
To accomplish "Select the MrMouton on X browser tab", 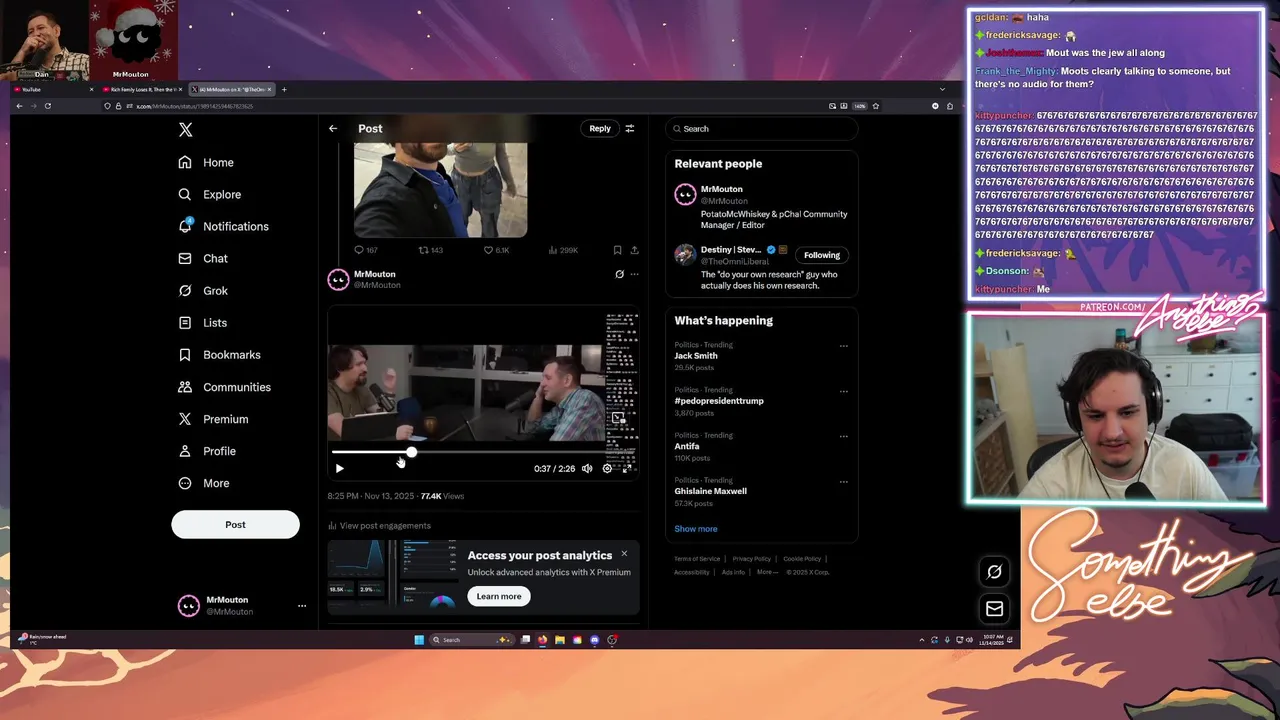I will (232, 89).
